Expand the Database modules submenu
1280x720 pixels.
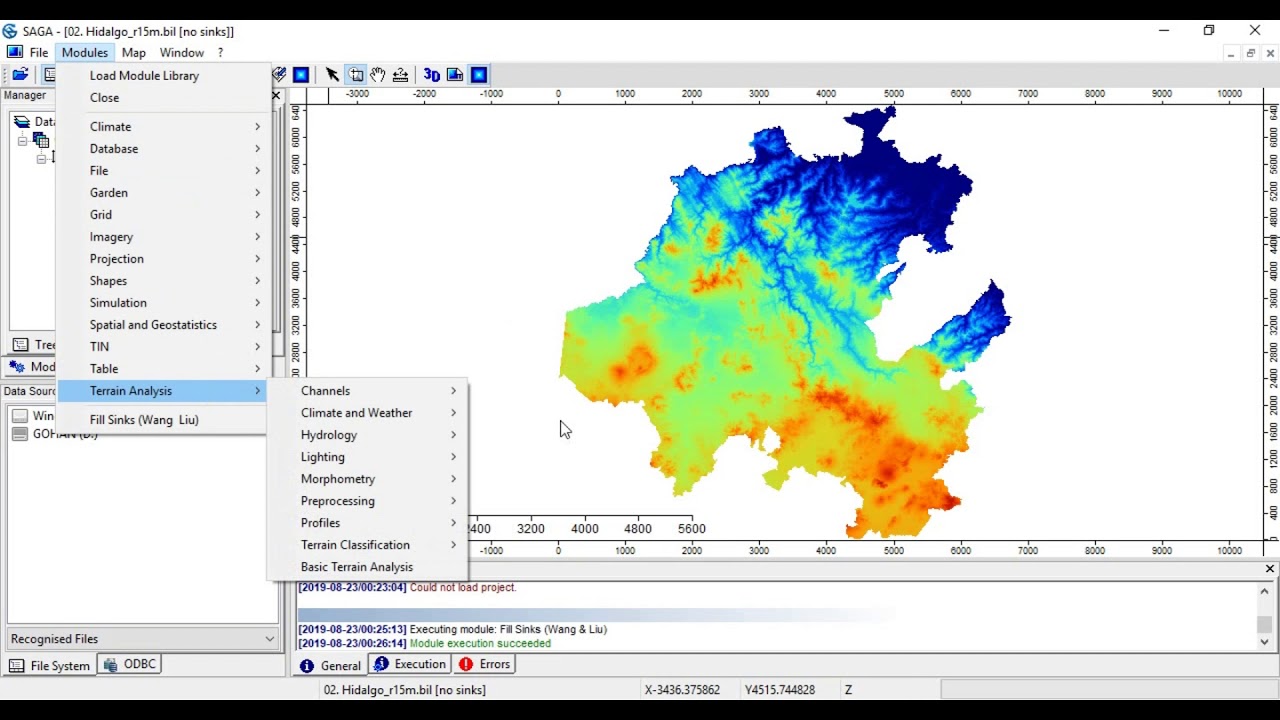(162, 149)
